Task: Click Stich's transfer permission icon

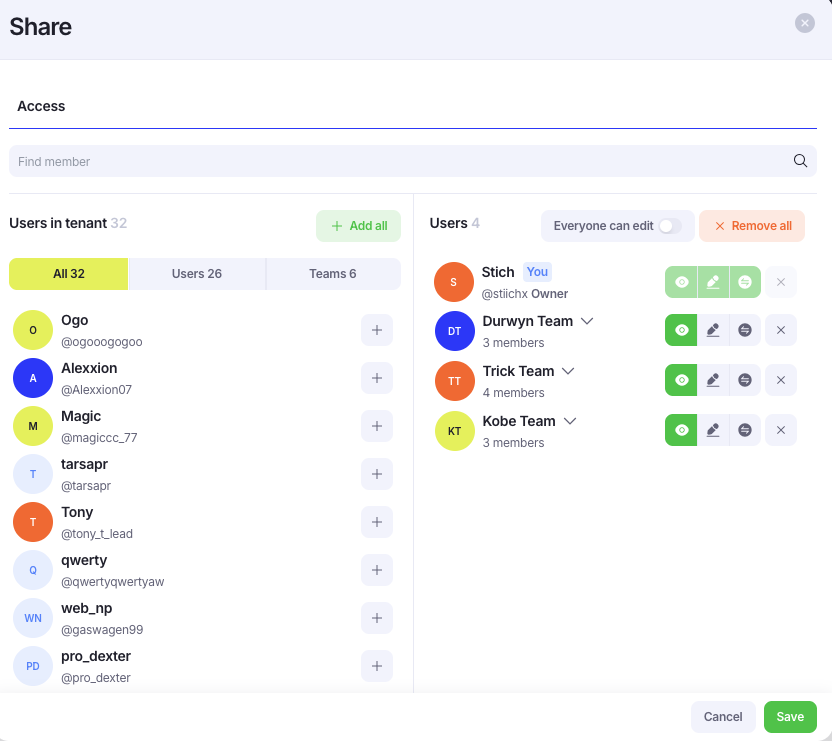Action: 745,282
